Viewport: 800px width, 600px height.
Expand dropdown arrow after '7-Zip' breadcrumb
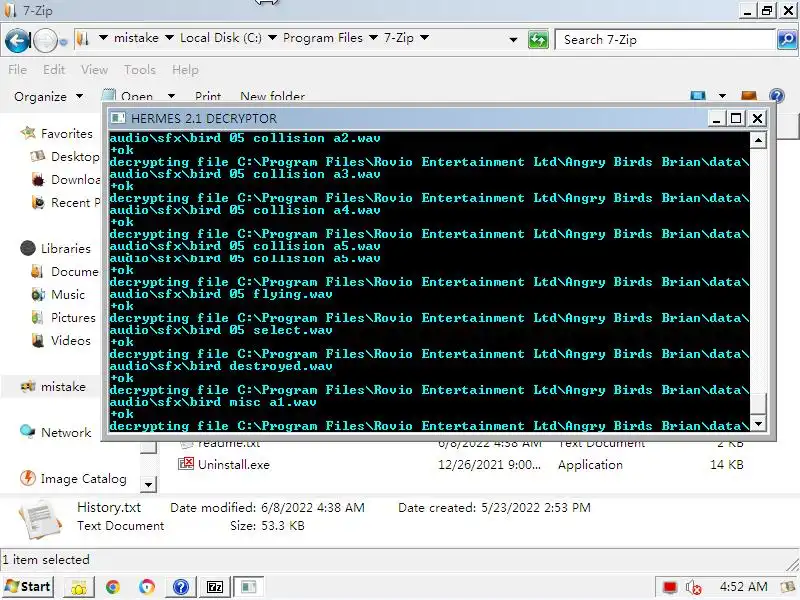click(x=424, y=38)
